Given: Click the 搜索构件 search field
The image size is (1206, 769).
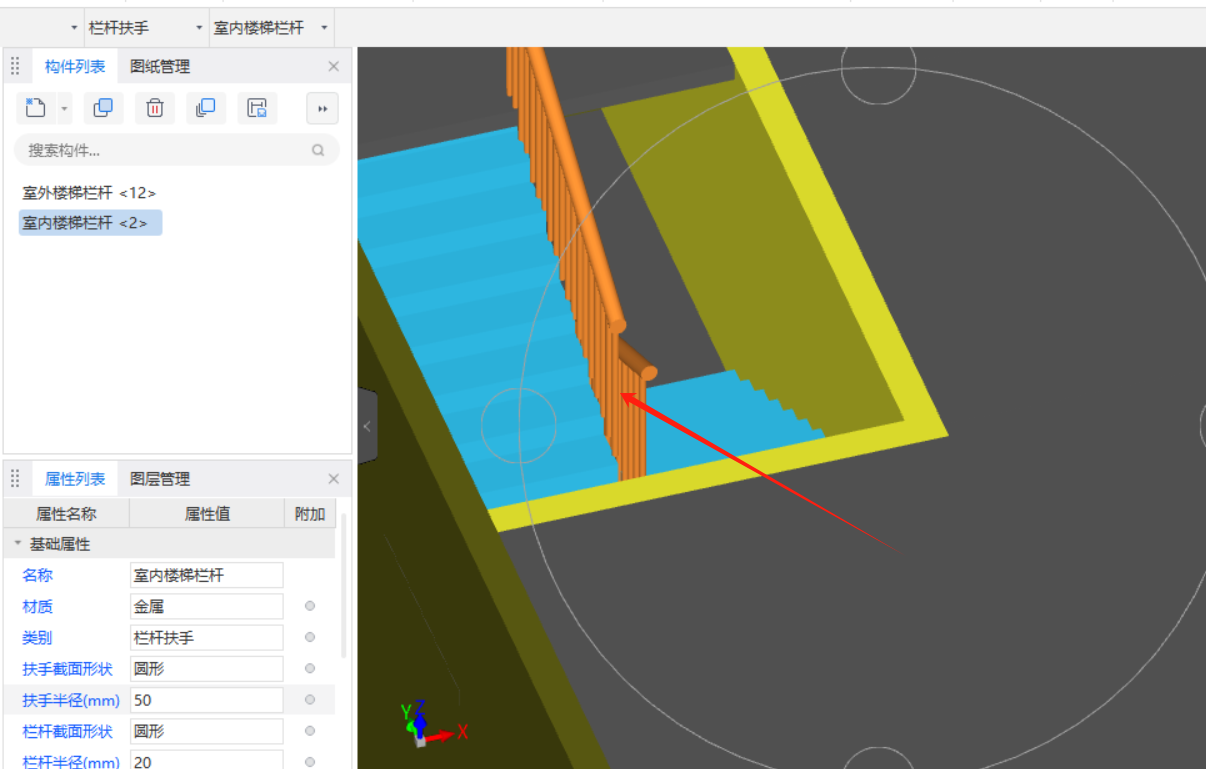Looking at the screenshot, I should click(176, 150).
